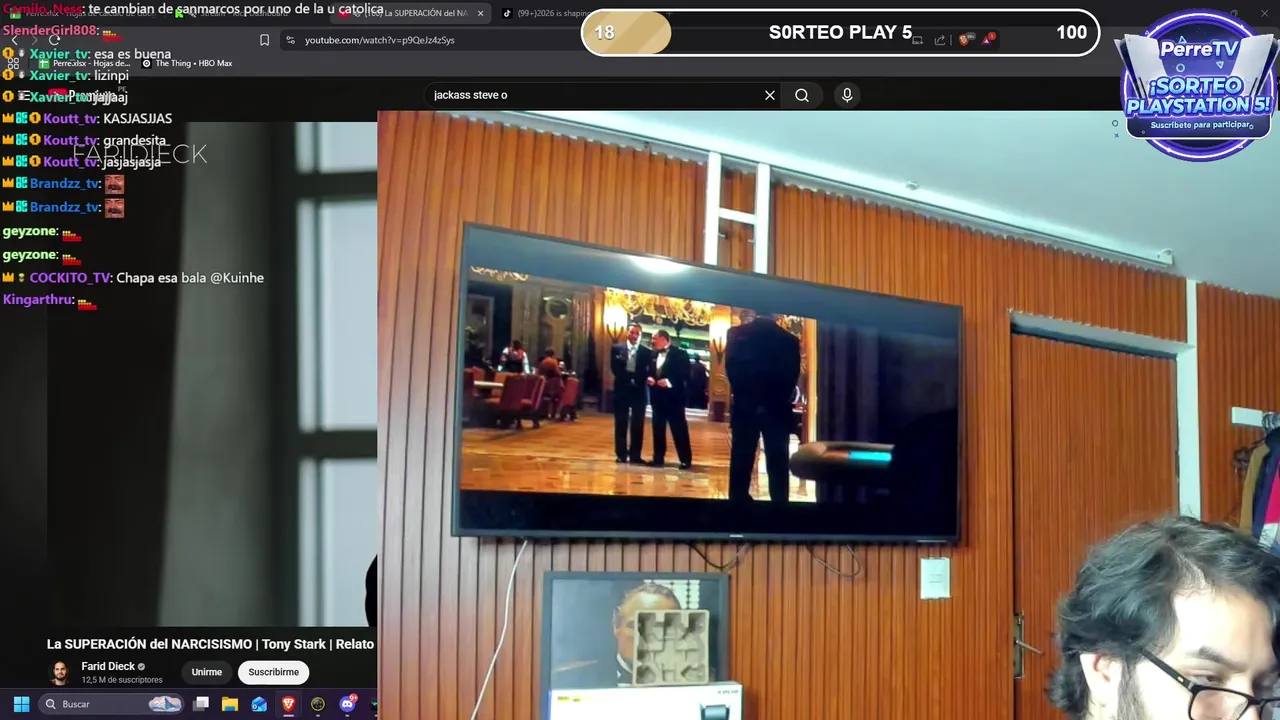This screenshot has height=720, width=1280.
Task: Click the YouTube search magnifier button
Action: (802, 95)
